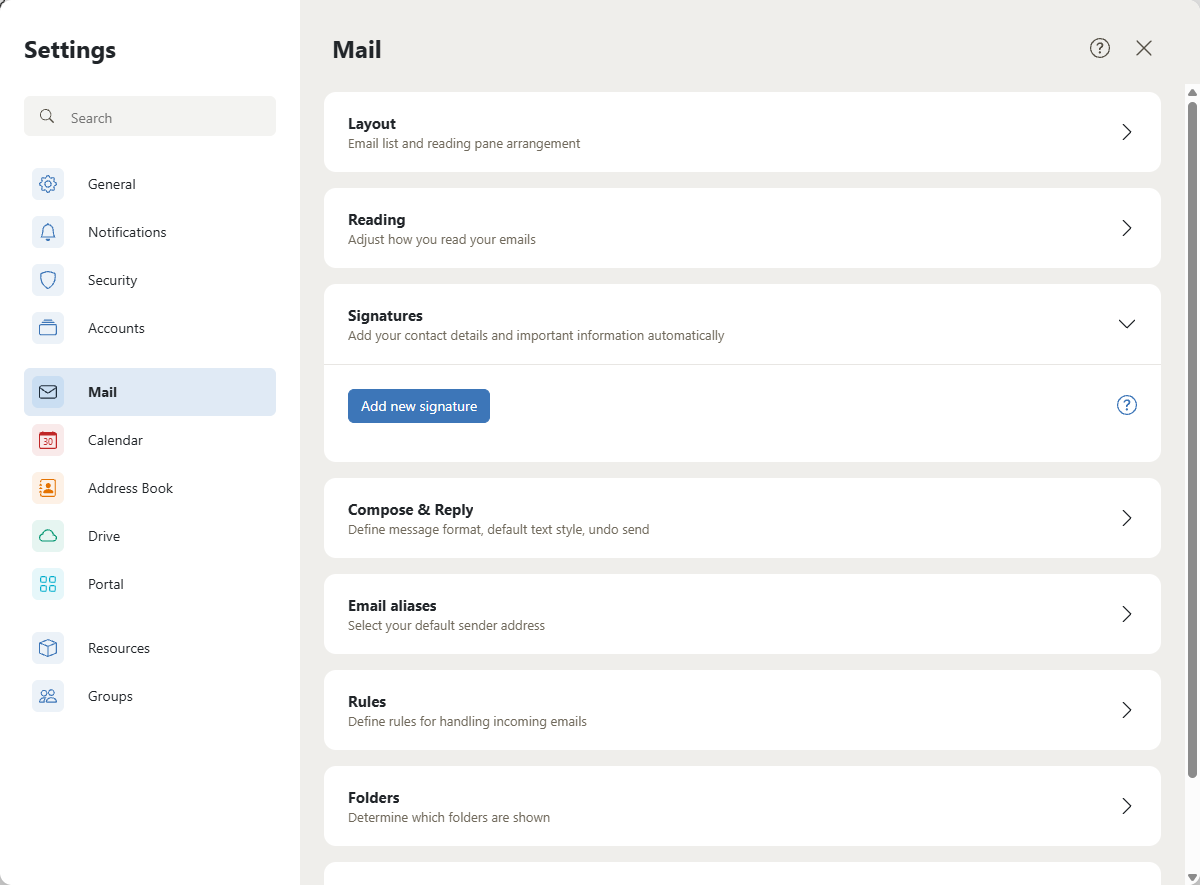Open Groups settings page
The image size is (1200, 885).
[150, 696]
